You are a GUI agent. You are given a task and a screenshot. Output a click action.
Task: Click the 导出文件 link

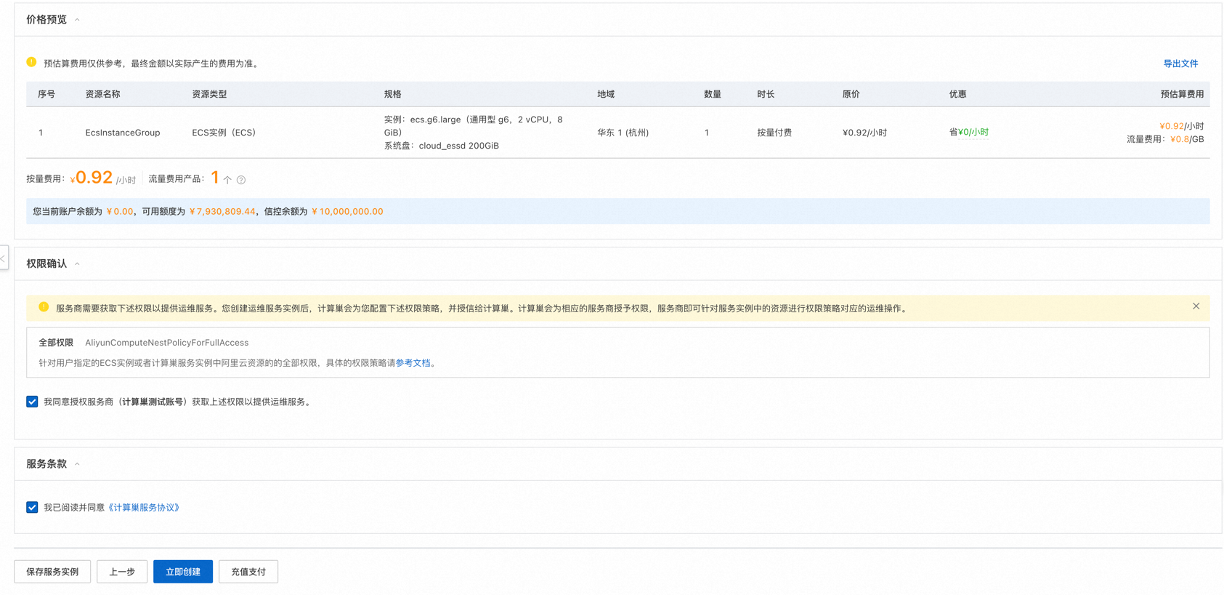pos(1180,63)
